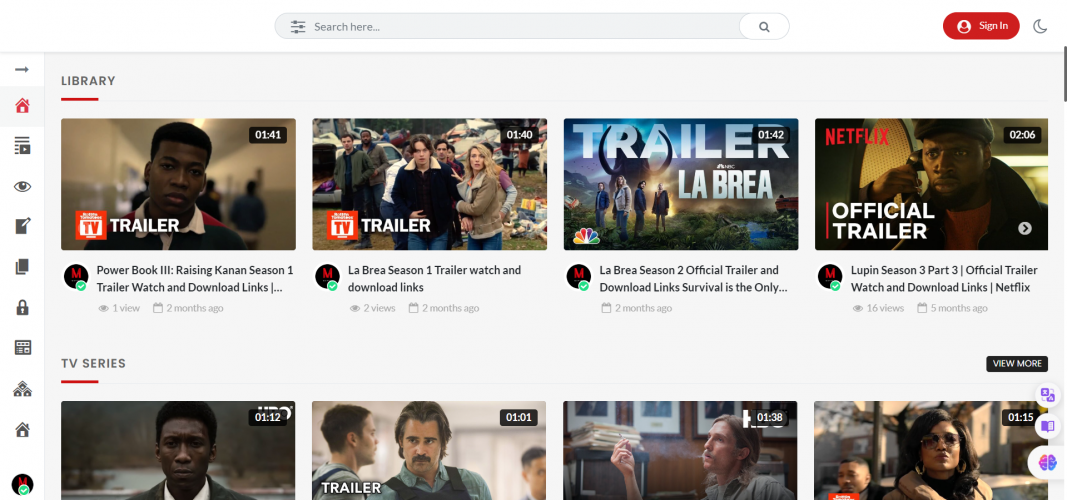Click the multiple houses icon in sidebar

click(x=22, y=389)
